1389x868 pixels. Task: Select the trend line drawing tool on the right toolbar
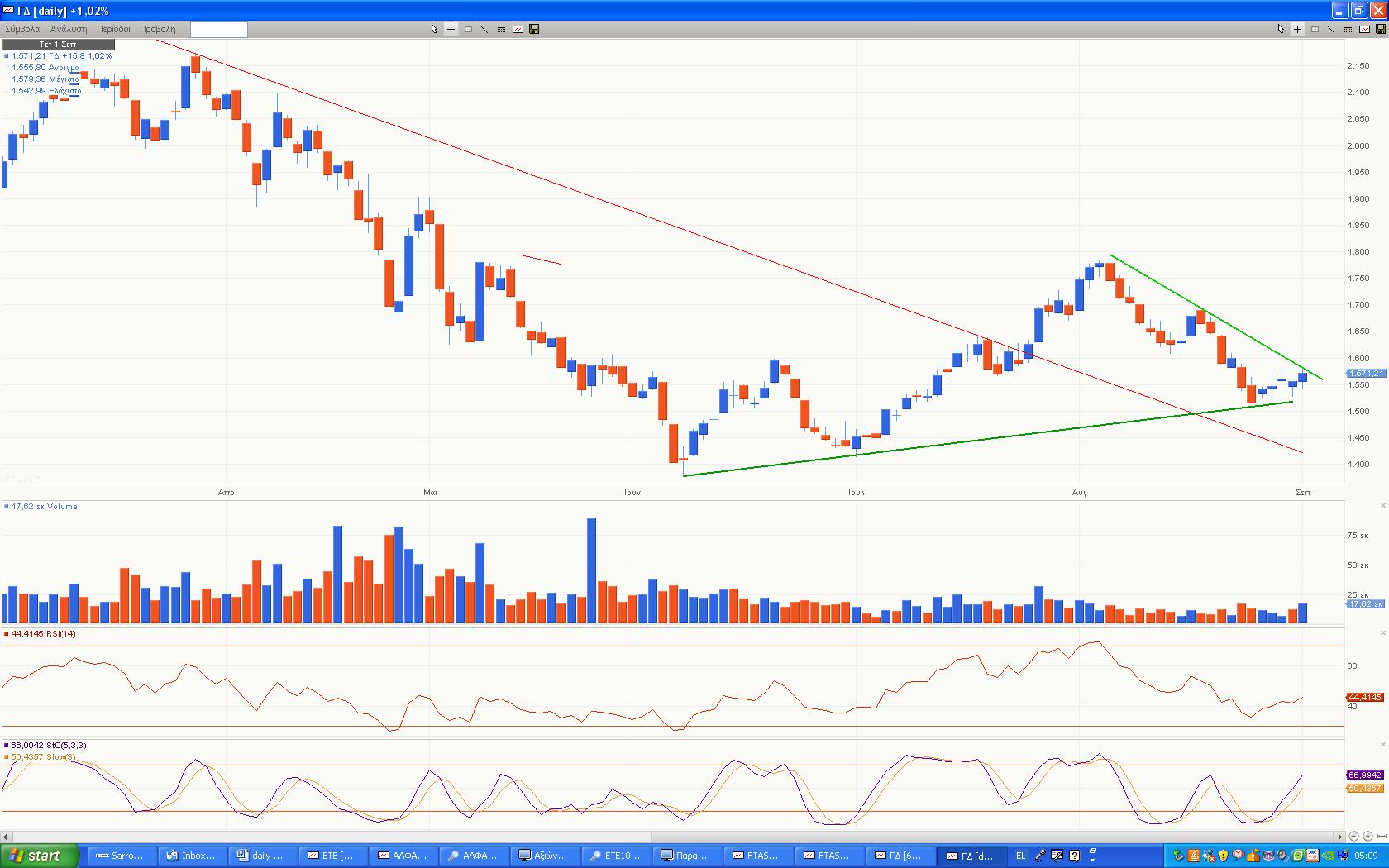click(1330, 29)
